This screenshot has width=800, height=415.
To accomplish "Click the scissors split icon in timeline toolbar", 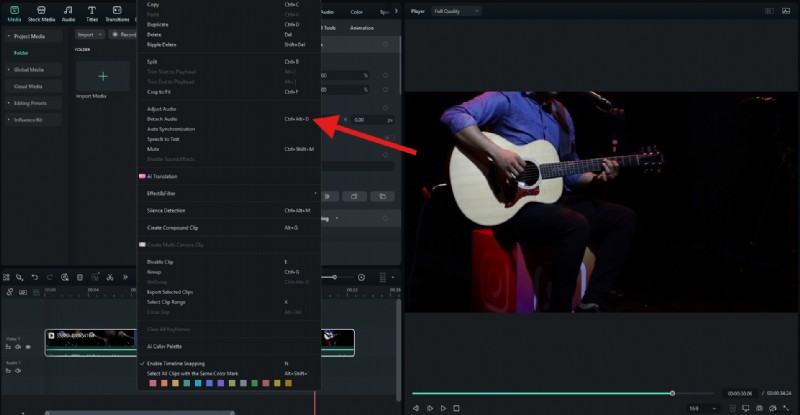I will (110, 277).
